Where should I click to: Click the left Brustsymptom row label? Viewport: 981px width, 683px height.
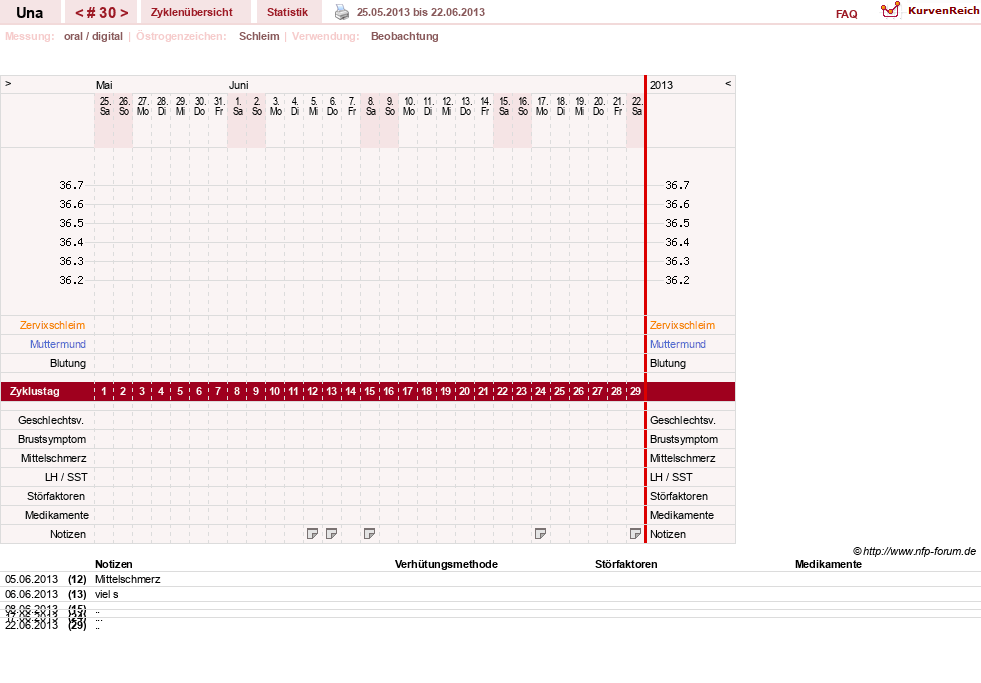click(x=52, y=439)
